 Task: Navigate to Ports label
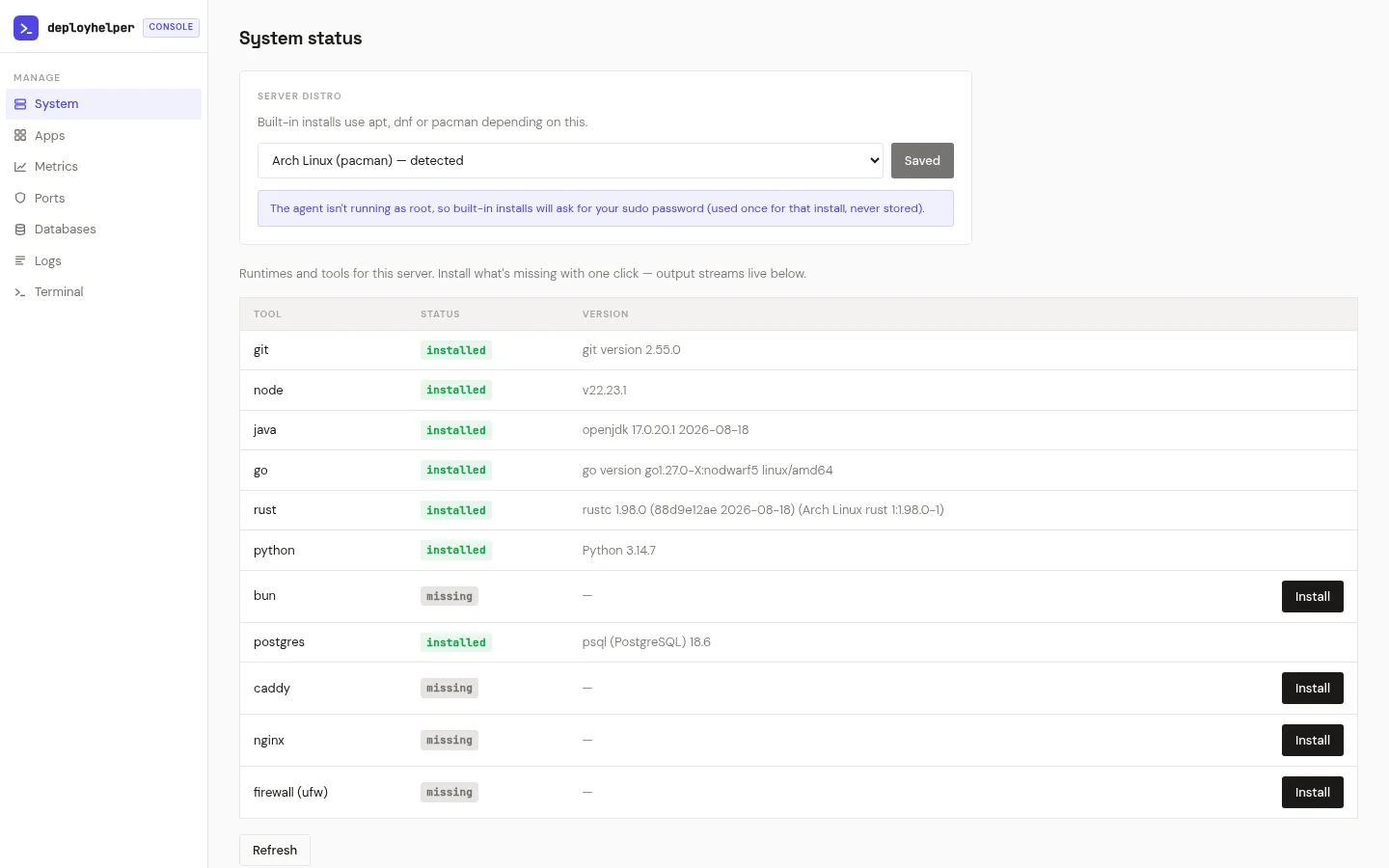point(50,199)
